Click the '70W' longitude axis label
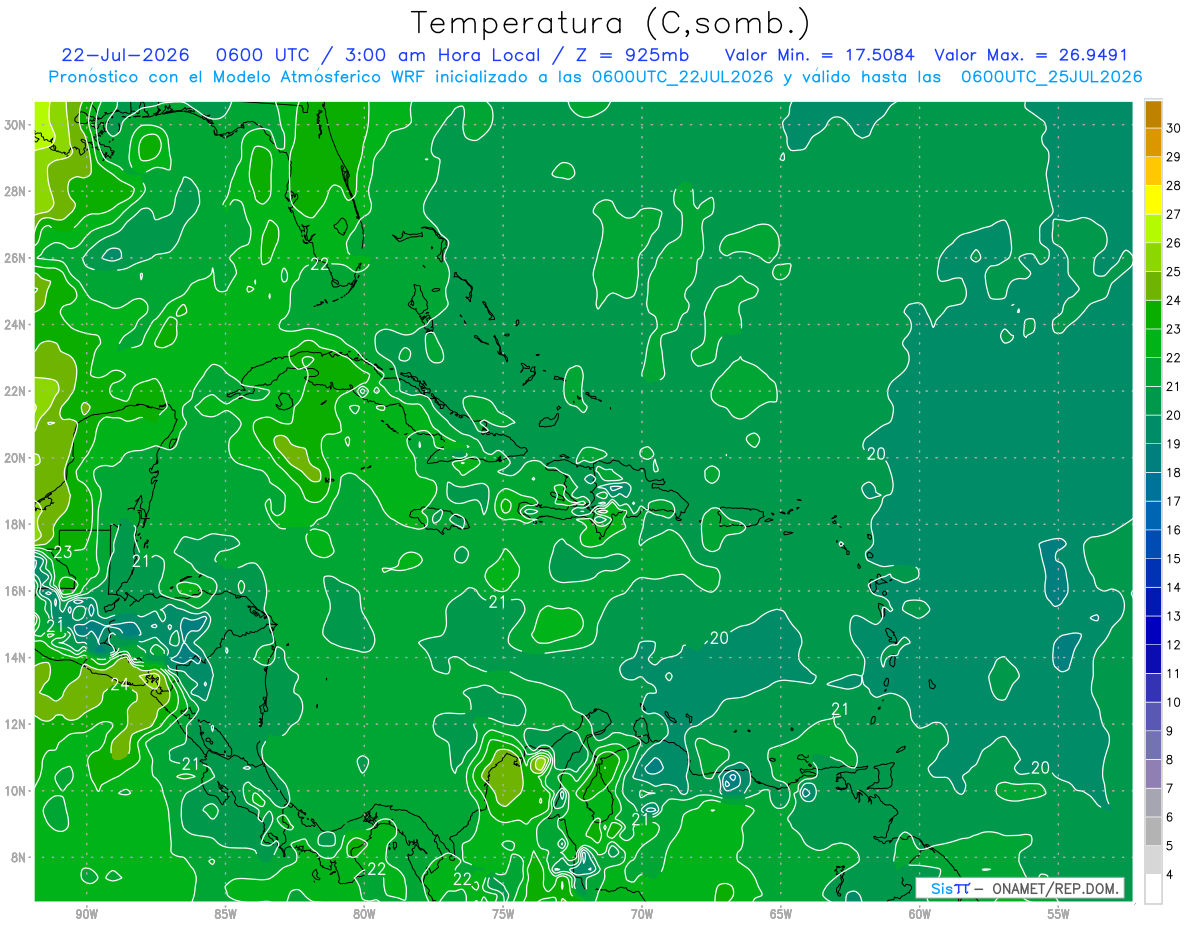Screen dimensions: 1200x927 (x=642, y=914)
